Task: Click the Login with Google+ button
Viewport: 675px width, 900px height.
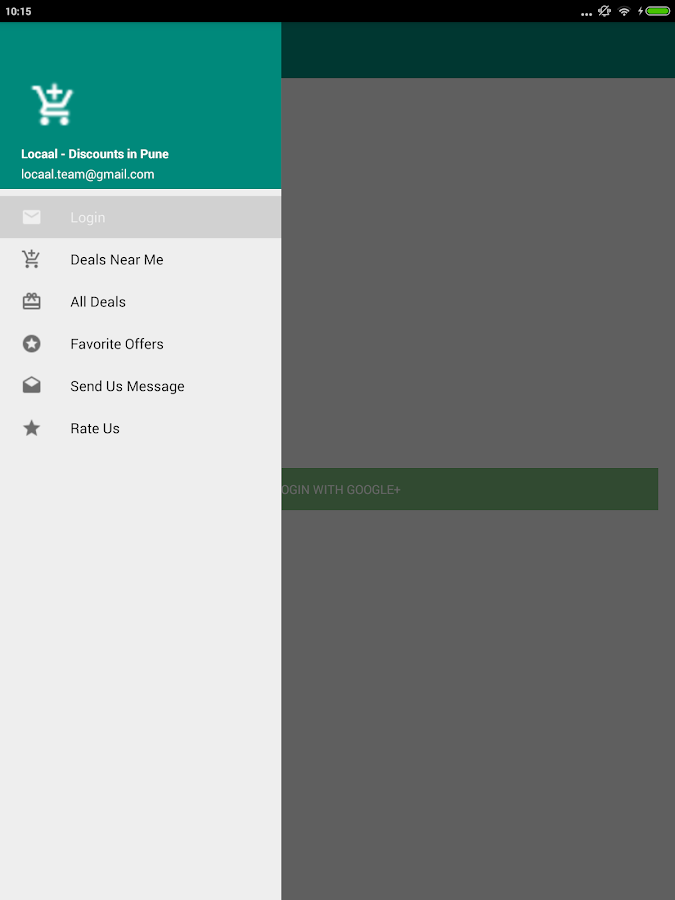Action: click(x=470, y=489)
